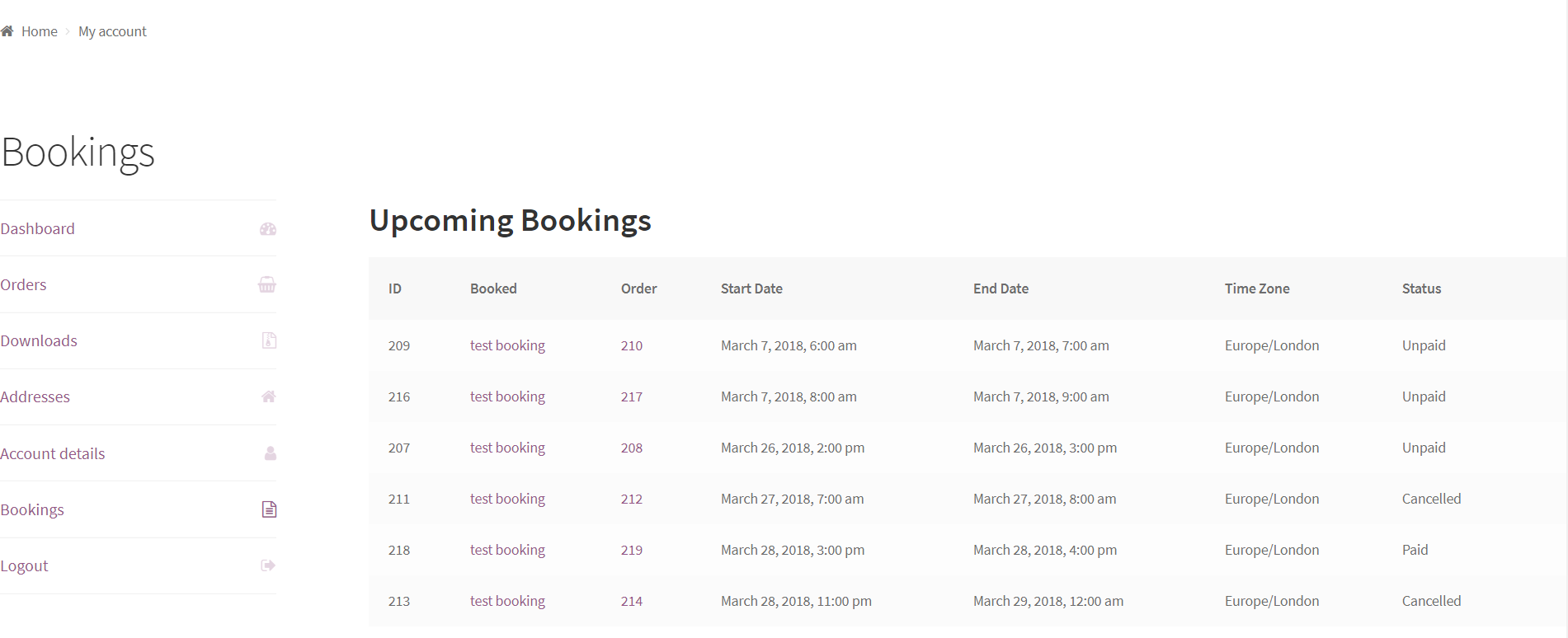Open Account details in sidebar
Image resolution: width=1568 pixels, height=638 pixels.
(53, 454)
